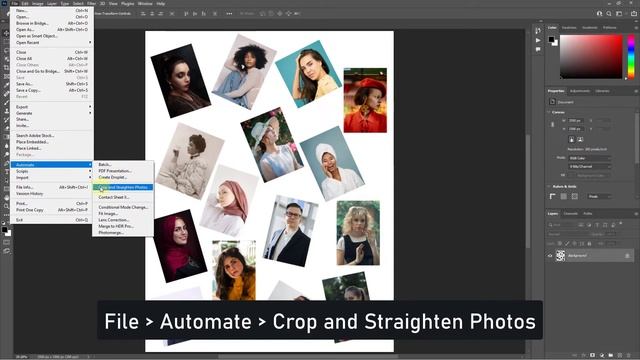
Task: Choose Crop and Straighten Photos
Action: click(123, 187)
